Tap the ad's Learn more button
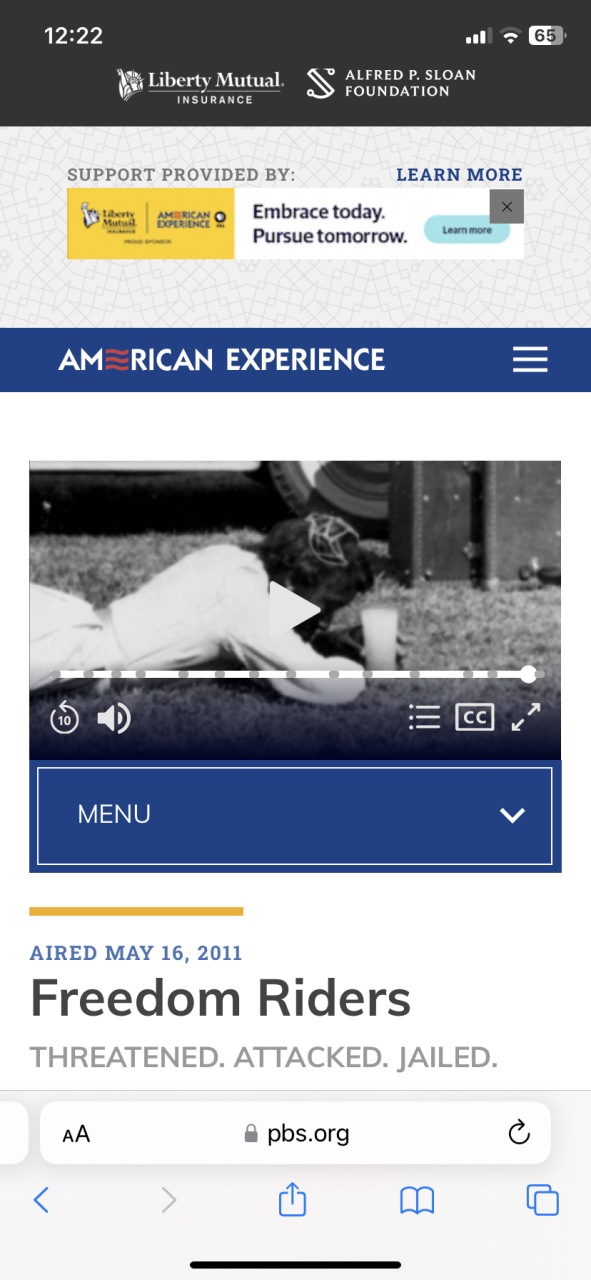The image size is (591, 1280). 467,230
